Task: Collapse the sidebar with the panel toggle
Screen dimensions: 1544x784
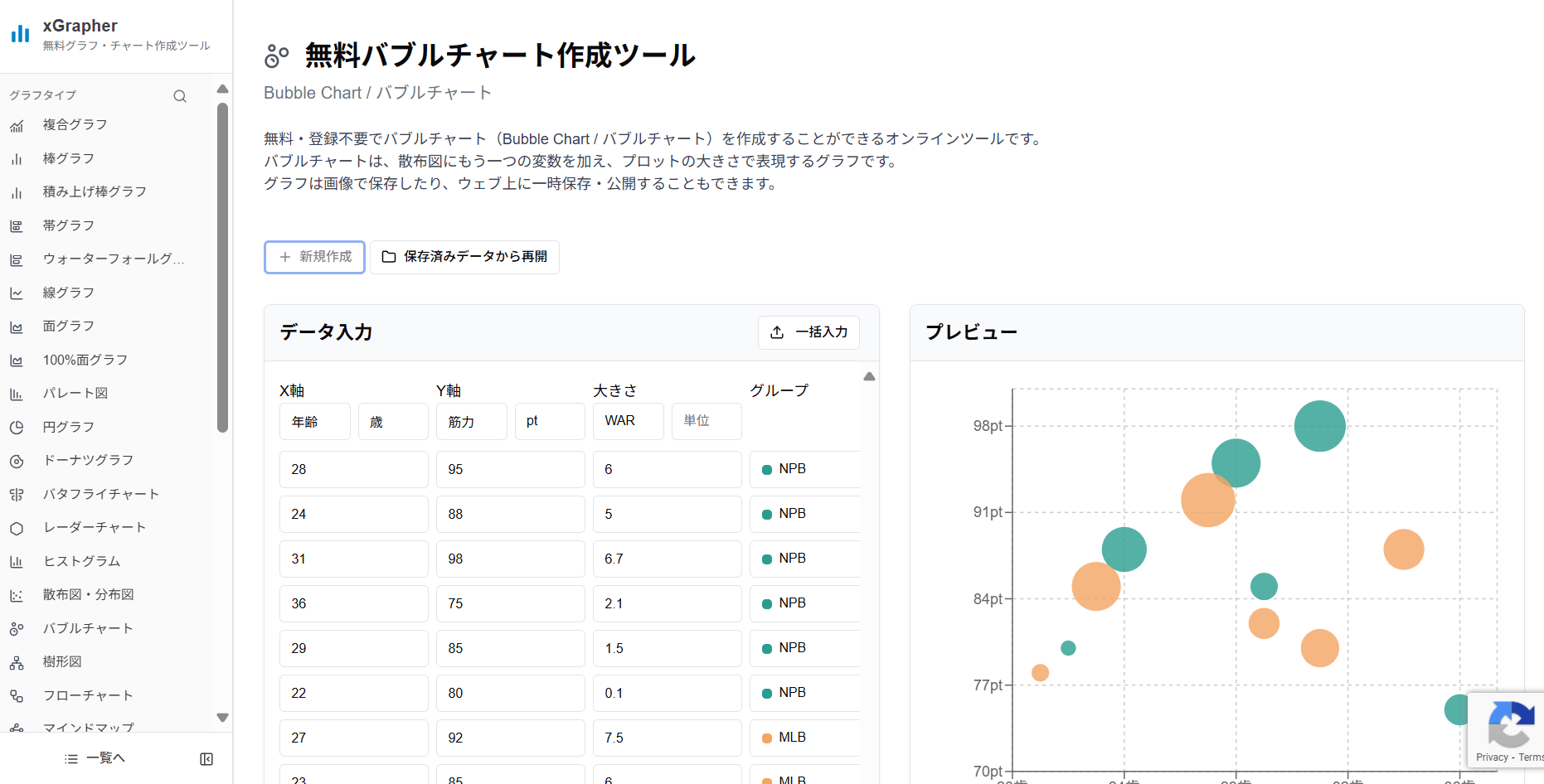Action: click(x=206, y=757)
